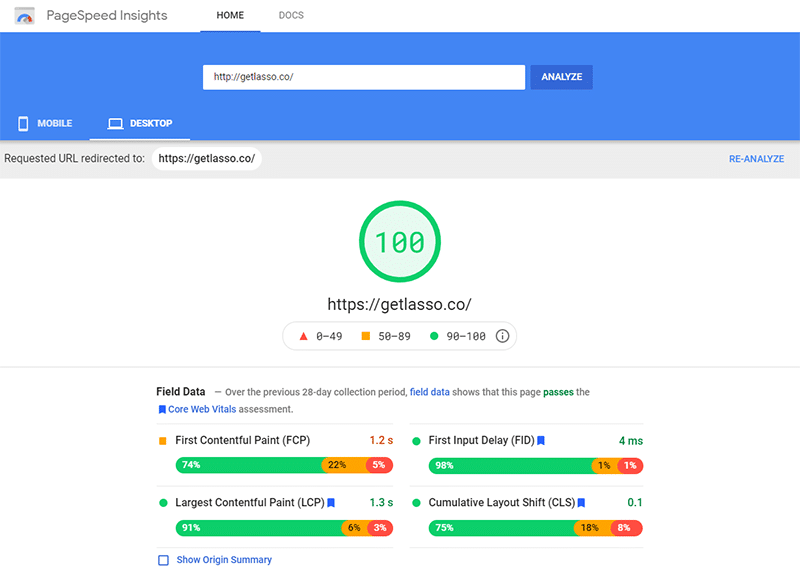Click the redirected URL chip https://getlasso.co/
Viewport: 800px width, 587px height.
207,159
